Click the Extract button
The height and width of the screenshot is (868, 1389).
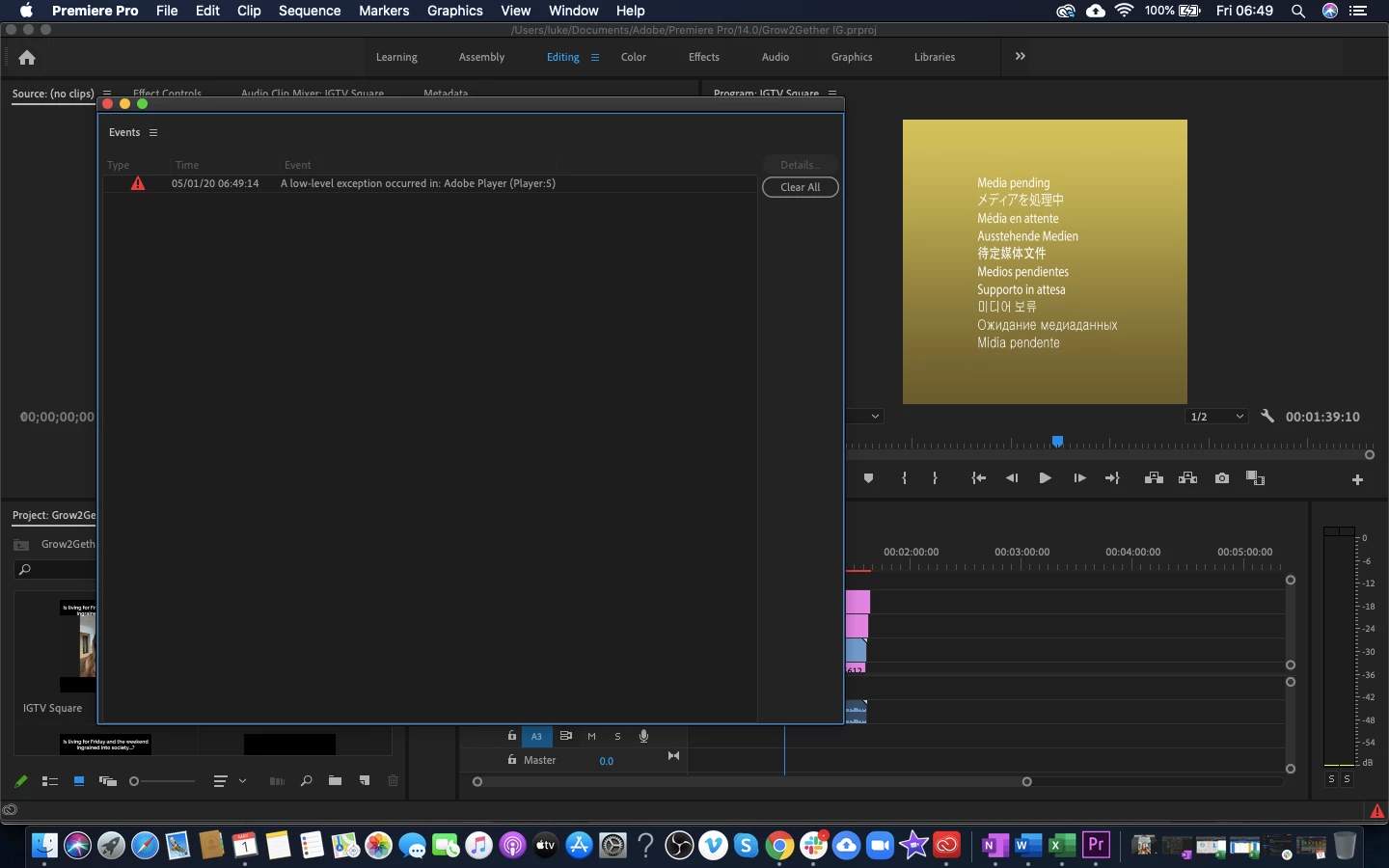coord(1187,478)
